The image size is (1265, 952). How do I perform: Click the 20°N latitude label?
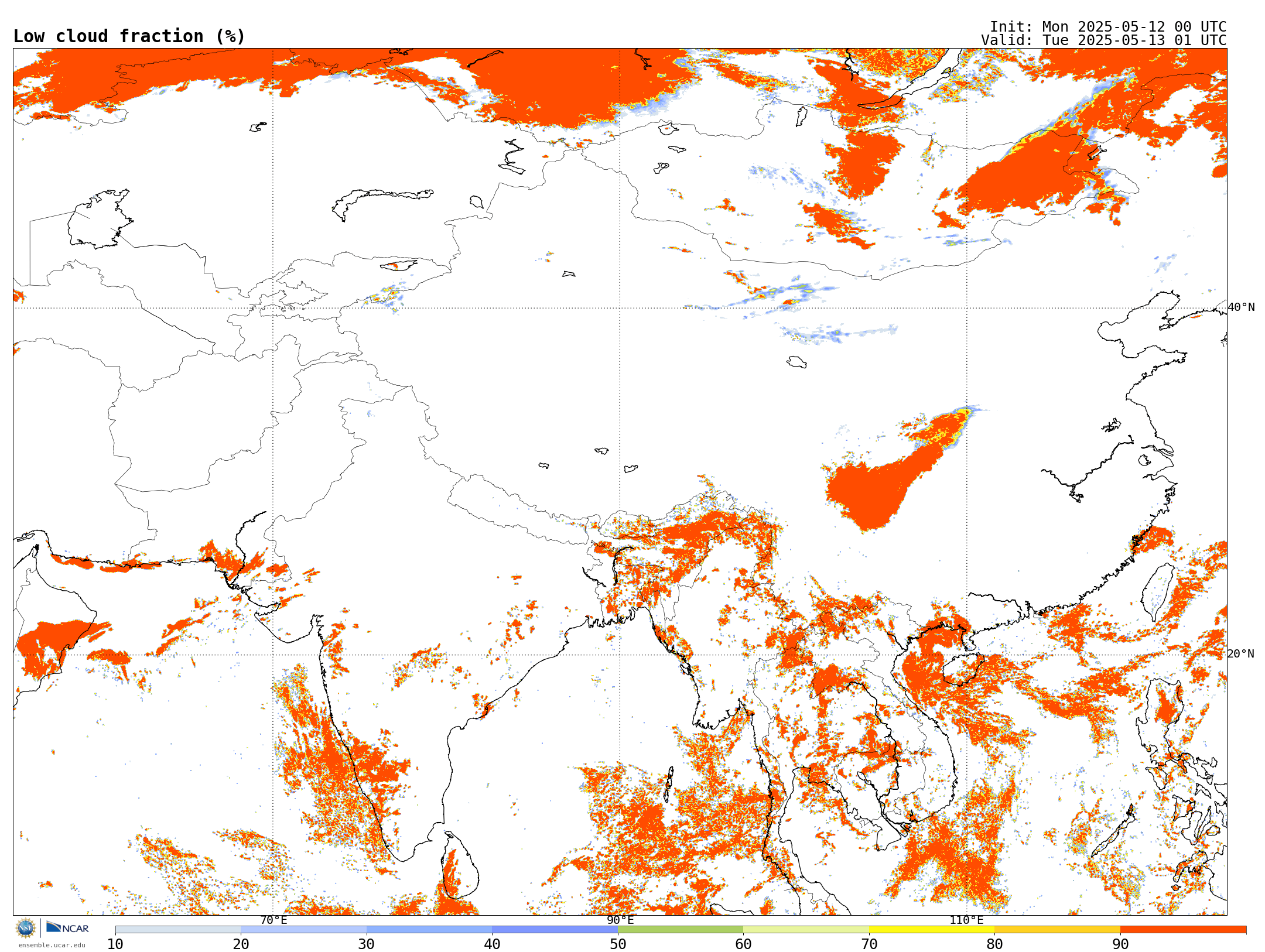[x=1241, y=654]
